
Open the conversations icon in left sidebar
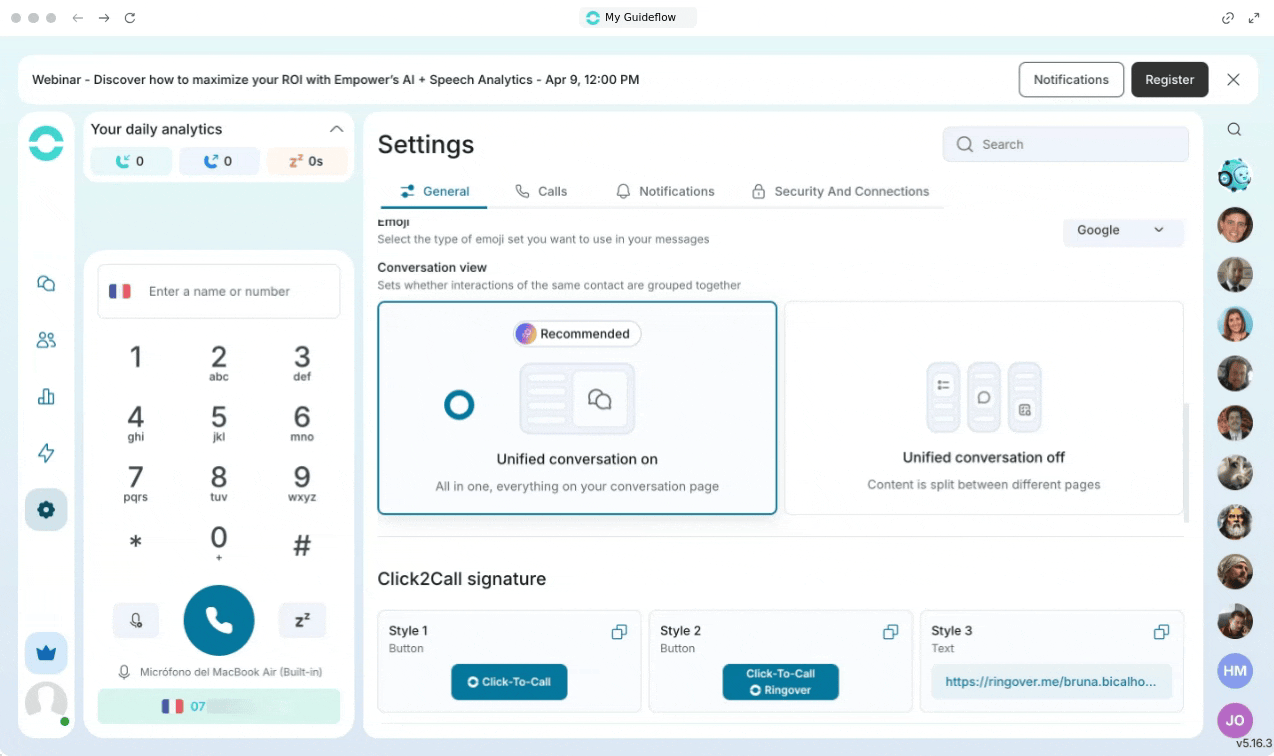click(46, 284)
